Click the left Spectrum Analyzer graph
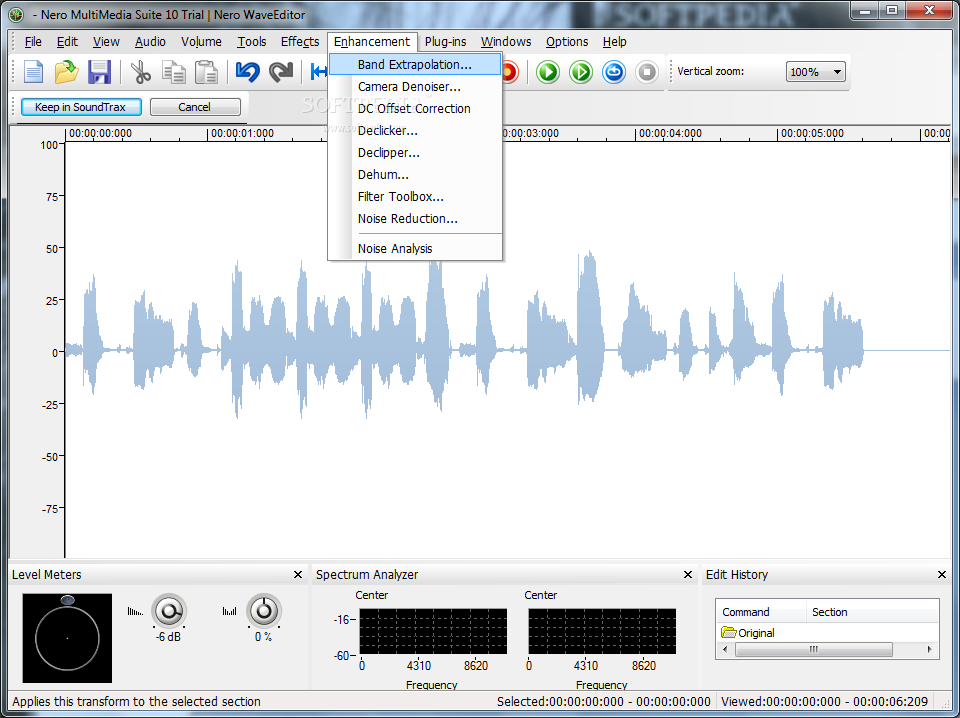The height and width of the screenshot is (718, 960). (433, 631)
